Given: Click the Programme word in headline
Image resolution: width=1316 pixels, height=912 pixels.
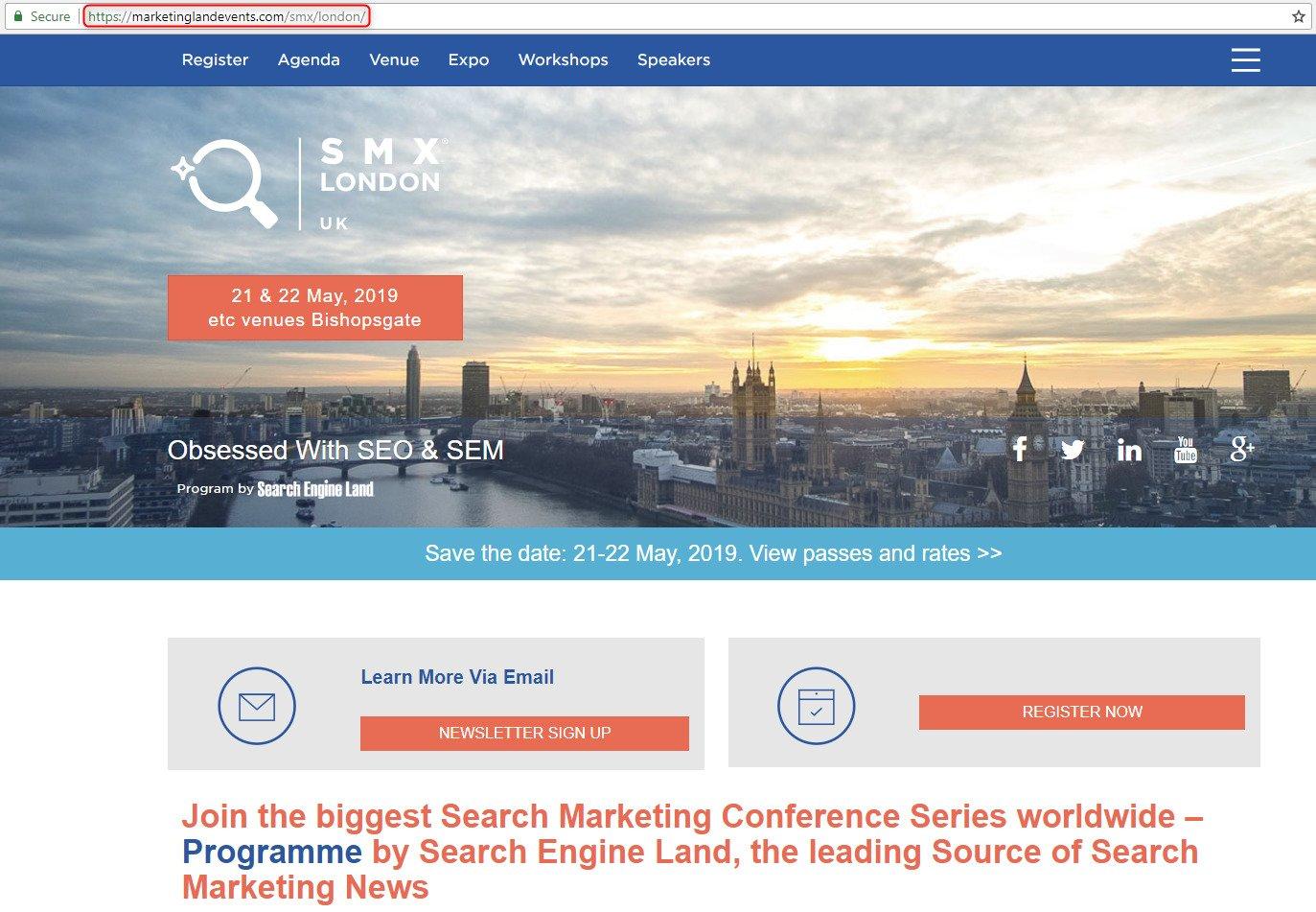Looking at the screenshot, I should 272,852.
